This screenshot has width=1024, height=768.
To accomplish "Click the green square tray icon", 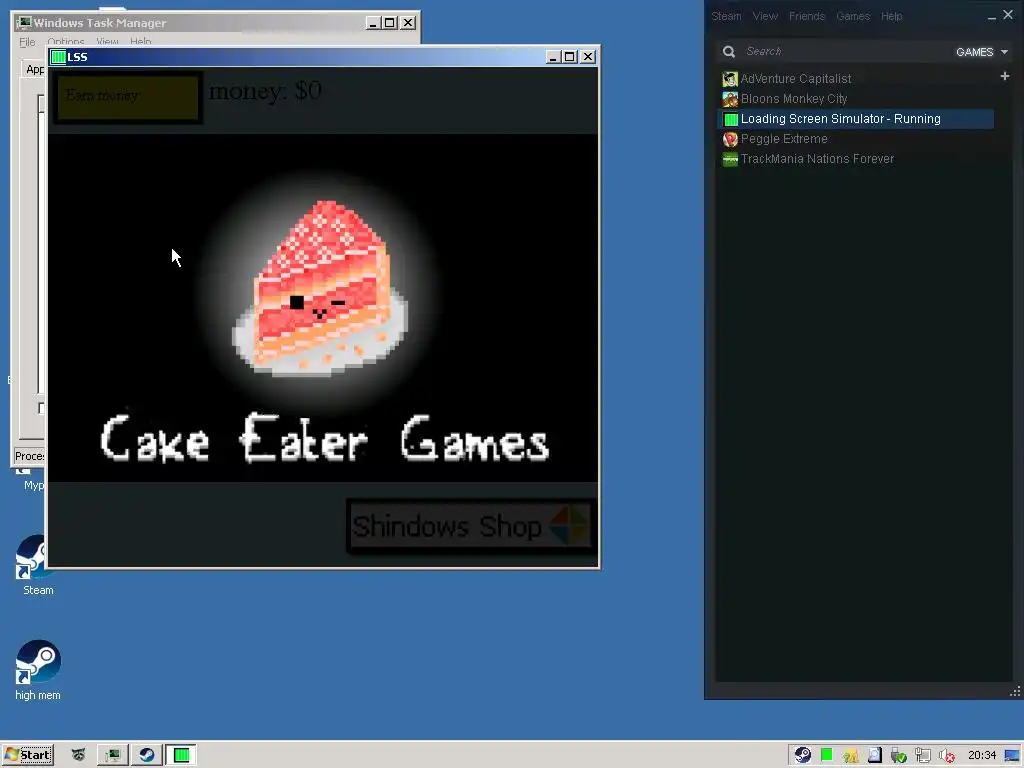I will point(827,755).
